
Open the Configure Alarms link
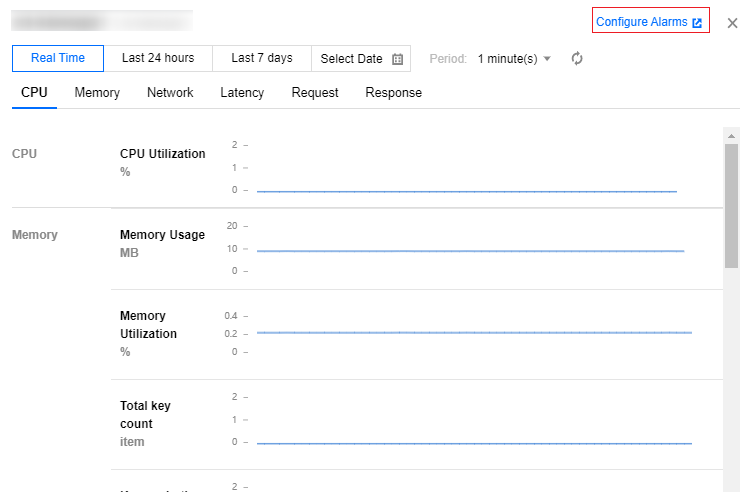click(x=642, y=22)
